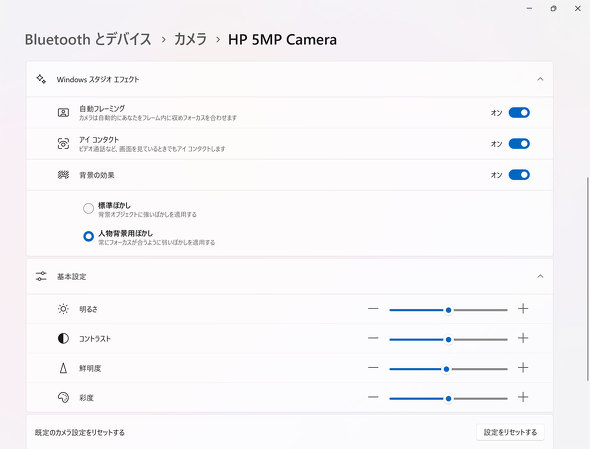The height and width of the screenshot is (449, 590).
Task: Click the HP 5MP Camera page title
Action: click(282, 40)
